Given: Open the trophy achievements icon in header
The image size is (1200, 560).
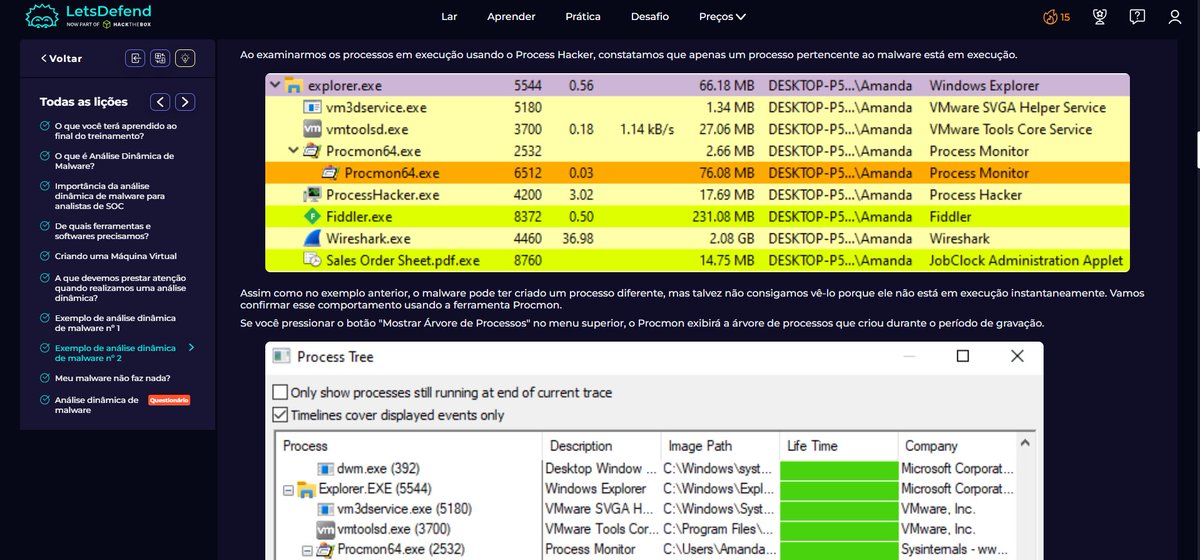Looking at the screenshot, I should 1100,17.
